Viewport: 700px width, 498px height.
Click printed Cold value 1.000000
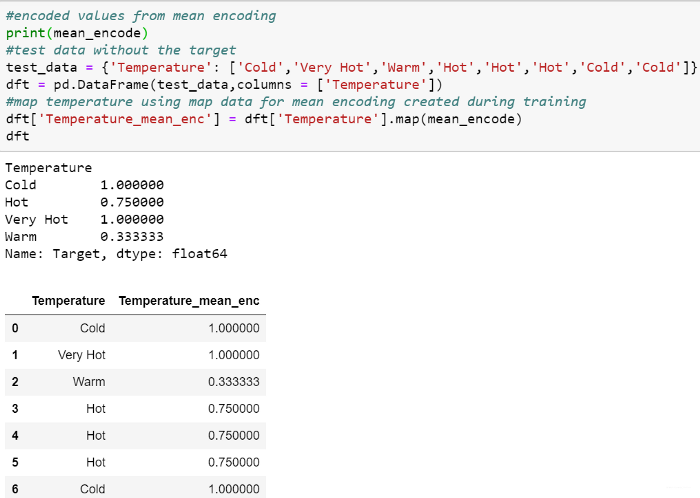tap(132, 185)
